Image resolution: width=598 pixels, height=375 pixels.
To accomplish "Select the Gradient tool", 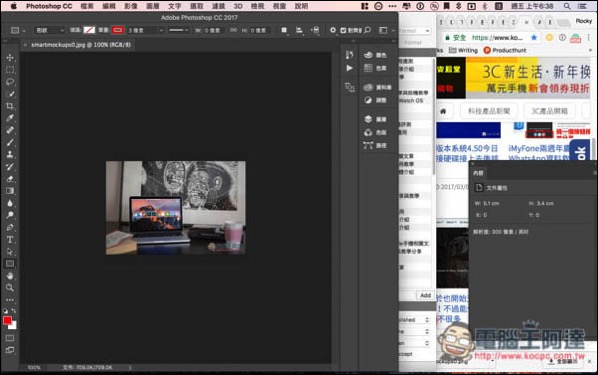I will pyautogui.click(x=10, y=191).
